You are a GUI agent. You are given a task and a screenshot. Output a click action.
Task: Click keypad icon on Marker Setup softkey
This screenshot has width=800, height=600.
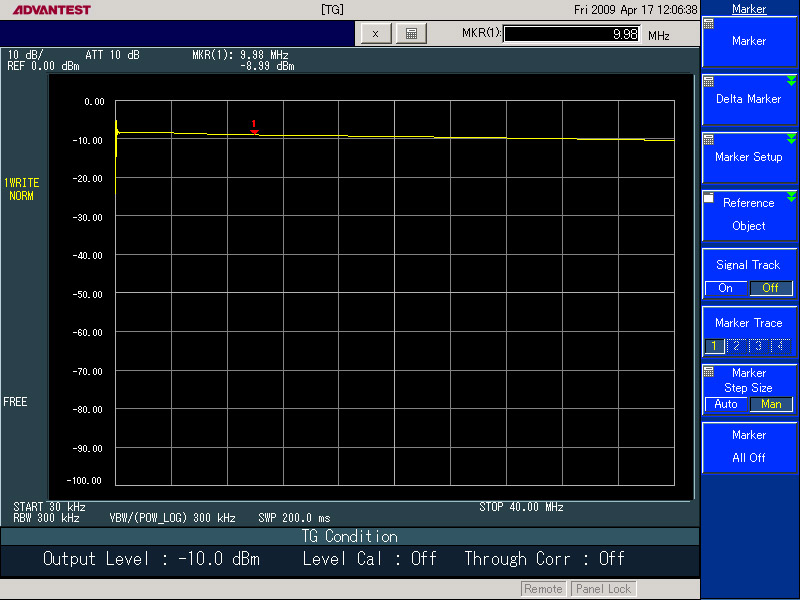coord(709,140)
